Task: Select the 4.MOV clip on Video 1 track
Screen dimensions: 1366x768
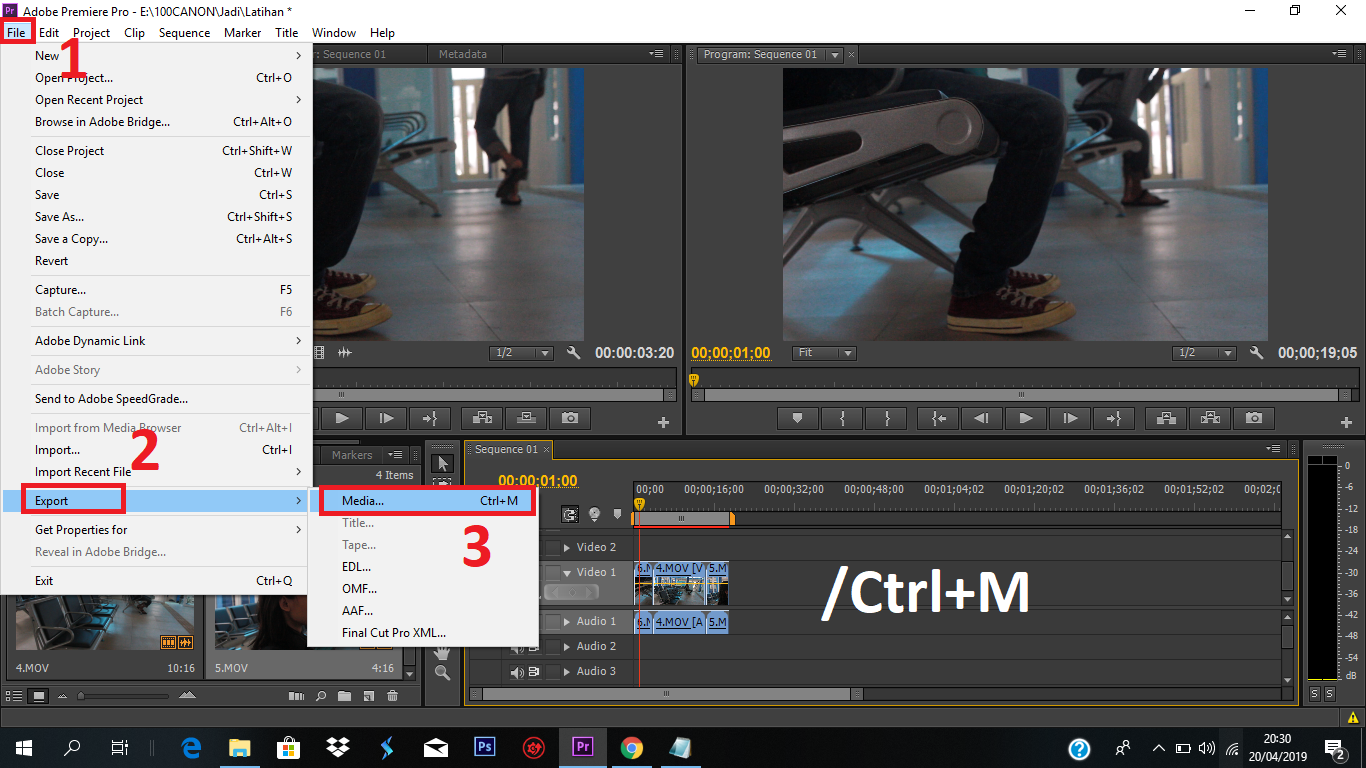Action: pos(679,583)
